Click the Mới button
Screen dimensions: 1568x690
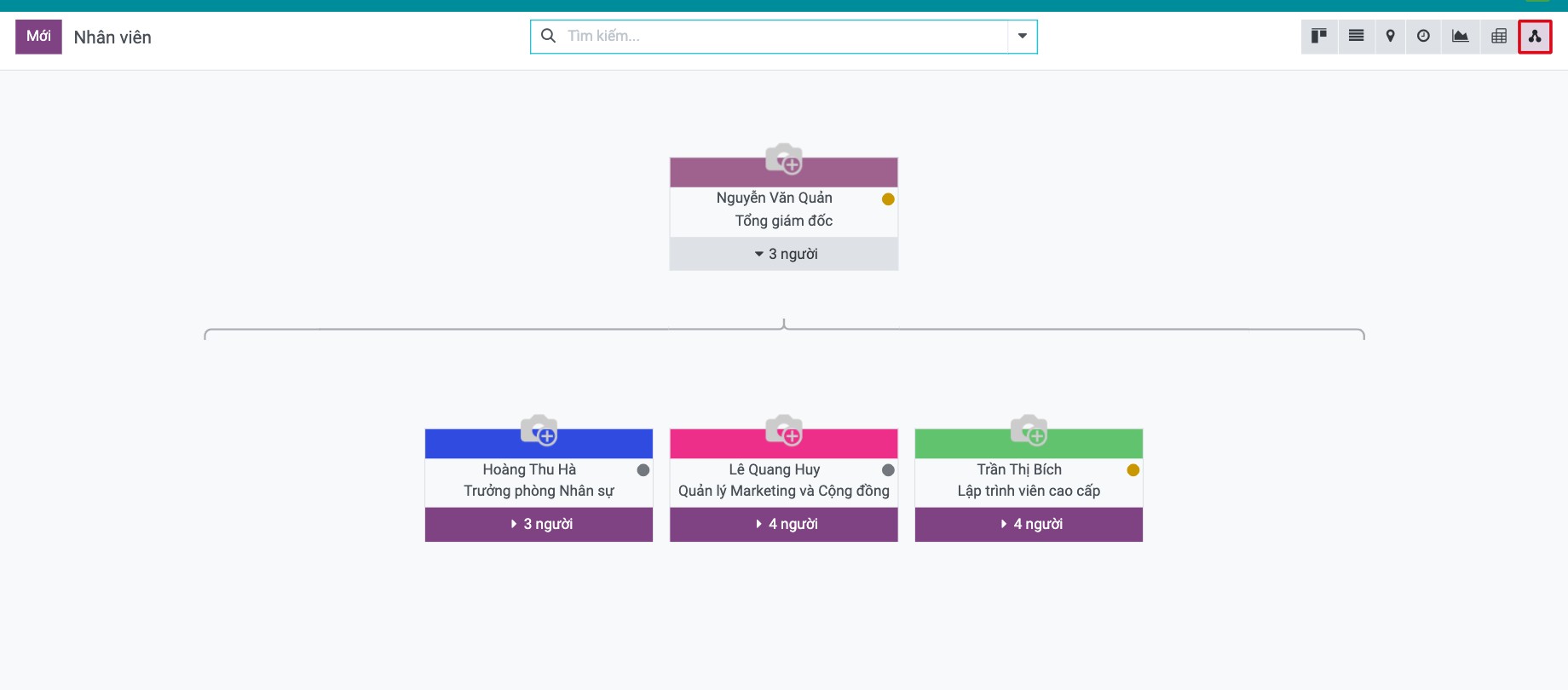[38, 37]
